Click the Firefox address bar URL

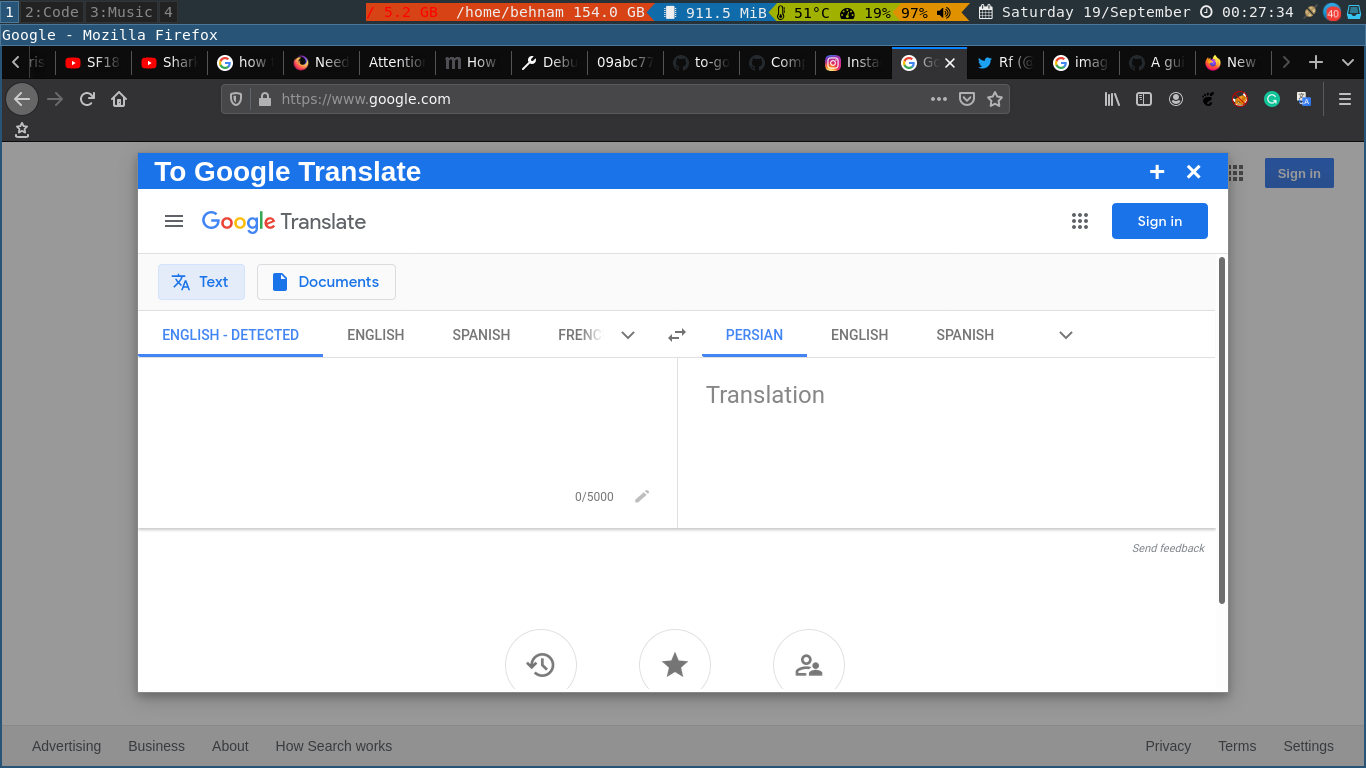tap(600, 99)
